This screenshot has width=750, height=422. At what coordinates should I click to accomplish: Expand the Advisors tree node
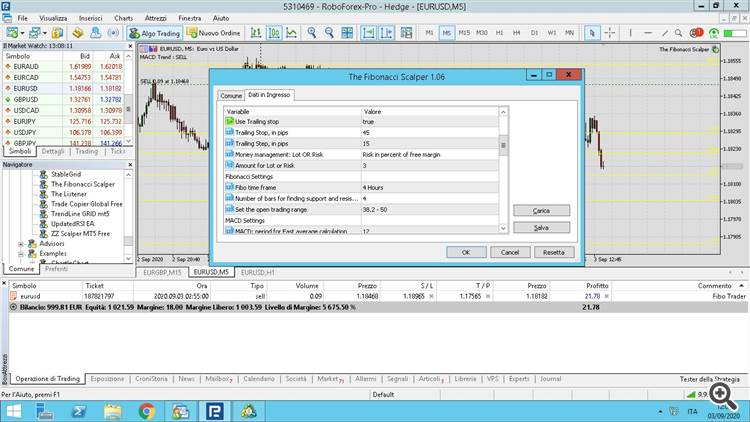pyautogui.click(x=21, y=244)
